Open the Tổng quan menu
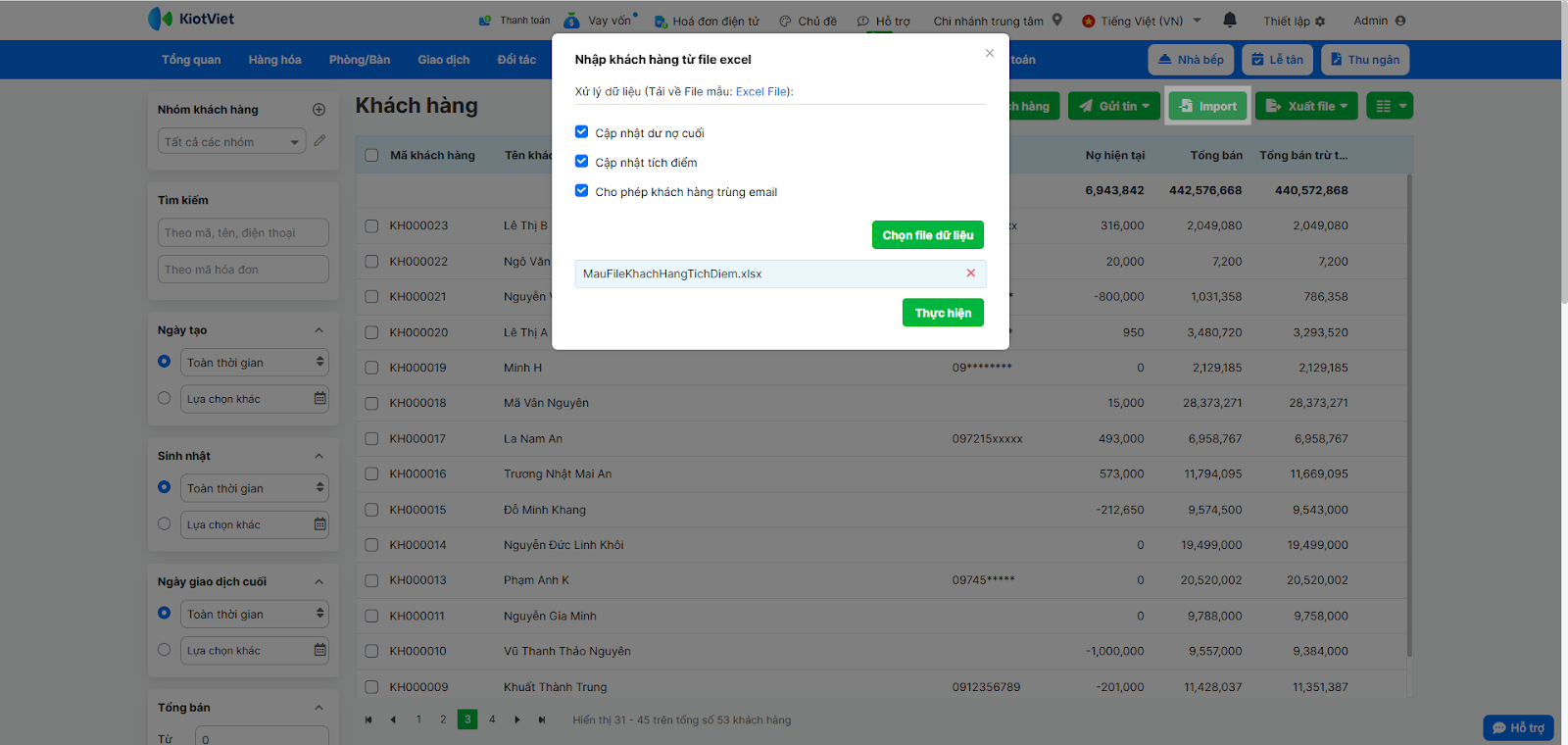This screenshot has width=1568, height=745. [191, 60]
